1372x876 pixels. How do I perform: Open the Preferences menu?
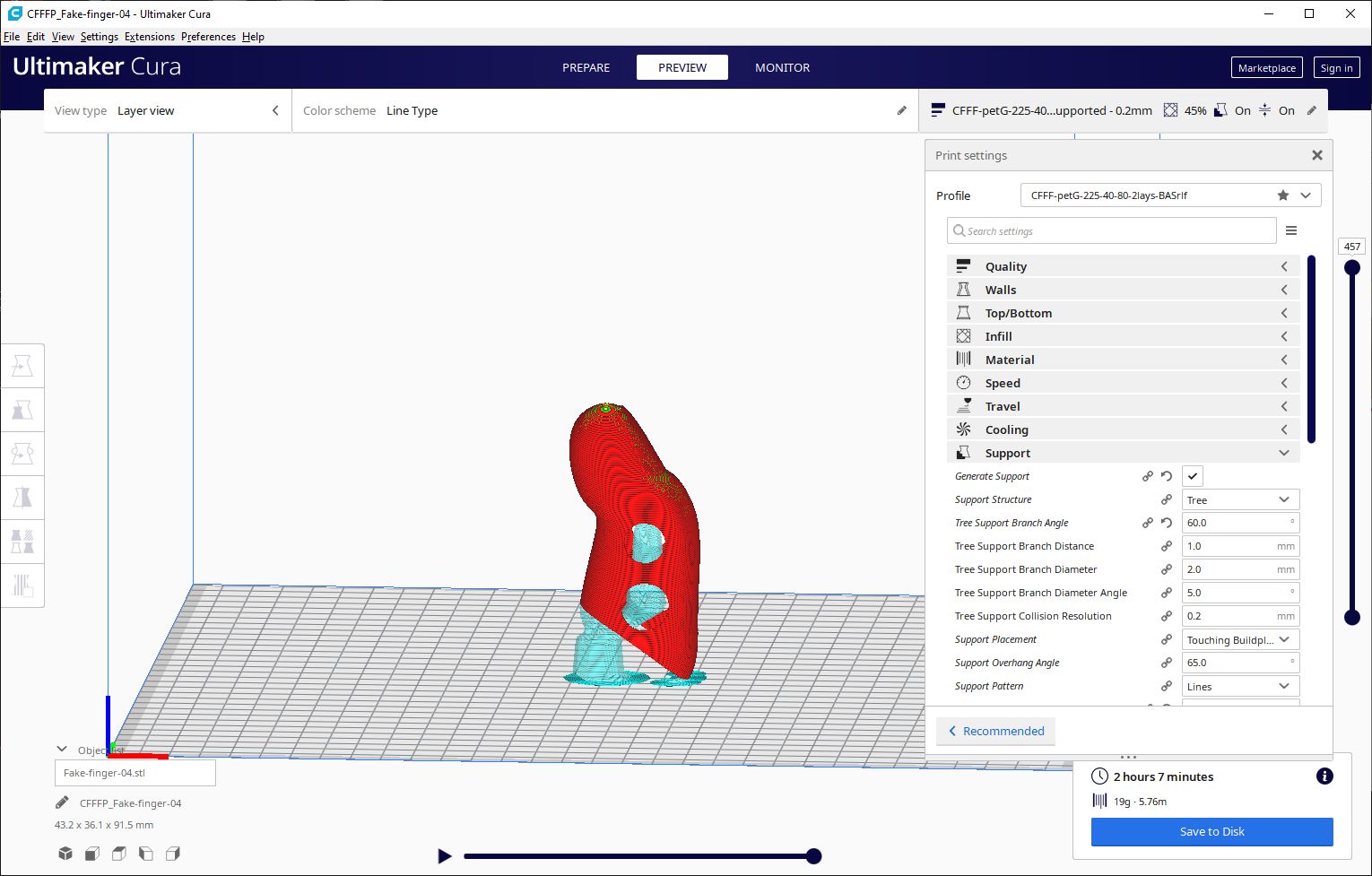208,37
